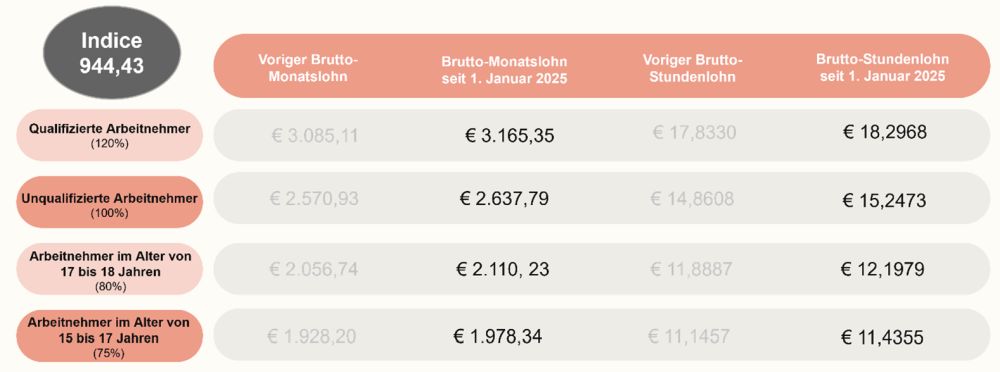Click the € 15,2473 hourly wage value
The width and height of the screenshot is (1000, 372).
pyautogui.click(x=884, y=201)
